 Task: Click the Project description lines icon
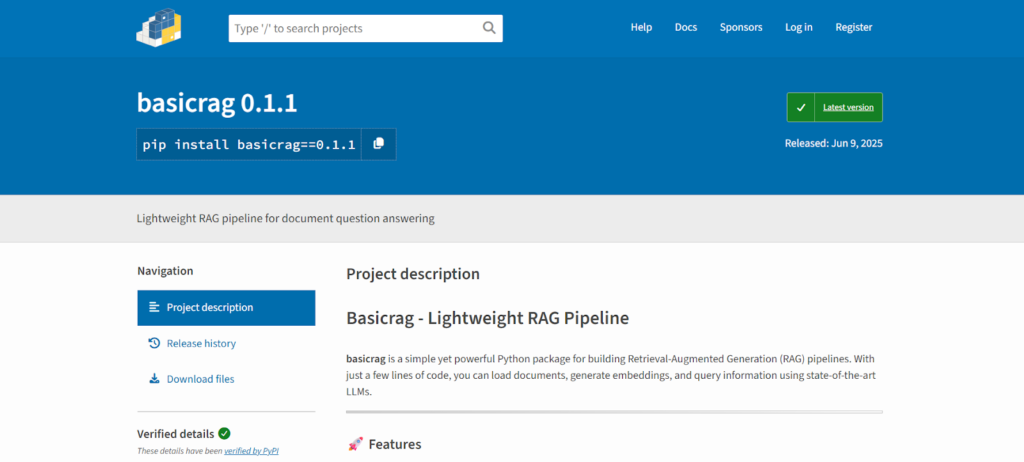tap(154, 307)
